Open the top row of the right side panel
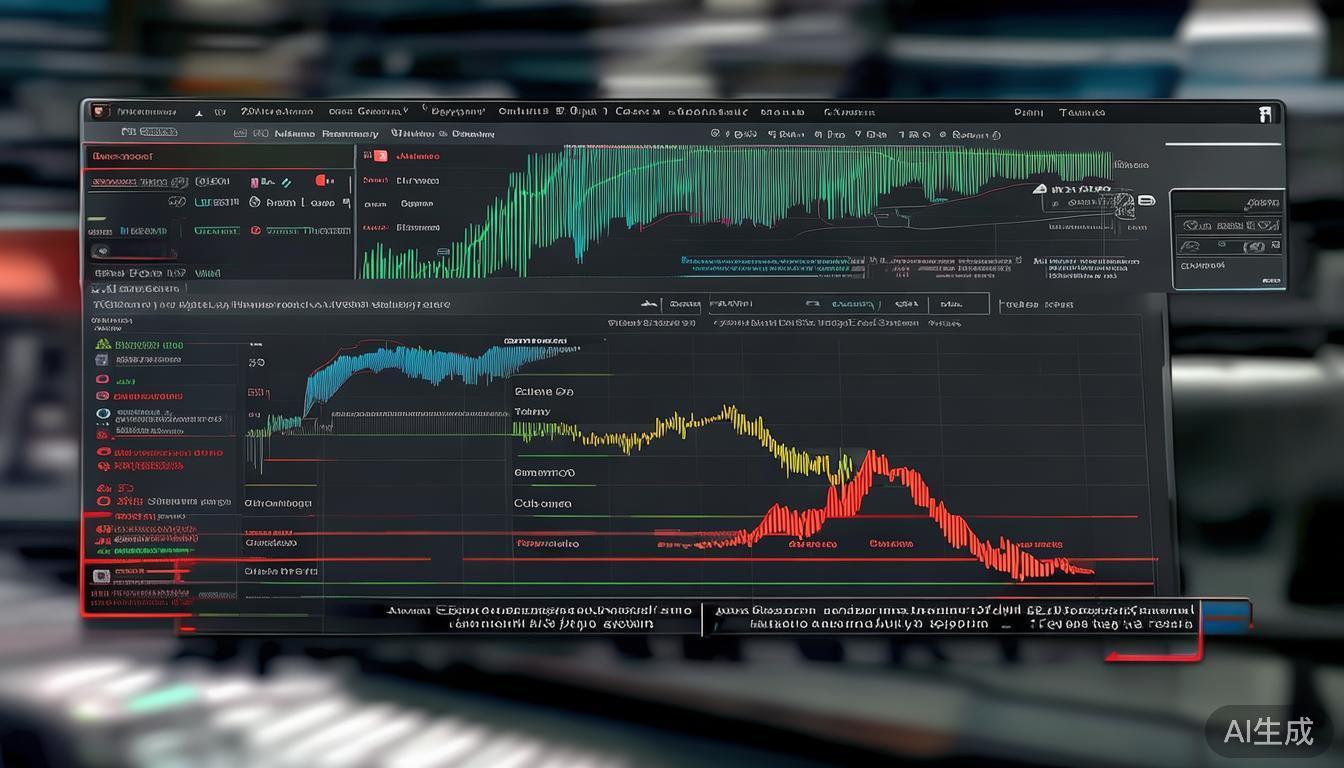Image resolution: width=1344 pixels, height=768 pixels. (1227, 203)
